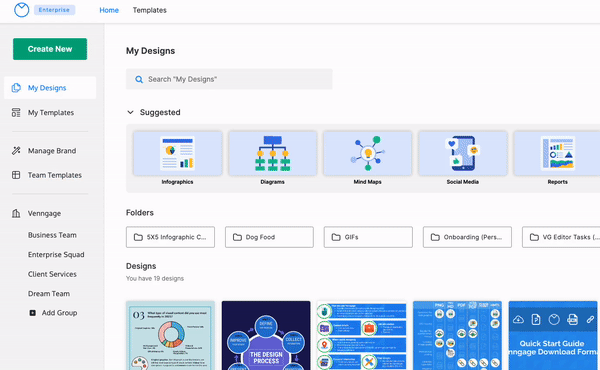Select the Business Team group
600x370 pixels.
click(x=52, y=235)
